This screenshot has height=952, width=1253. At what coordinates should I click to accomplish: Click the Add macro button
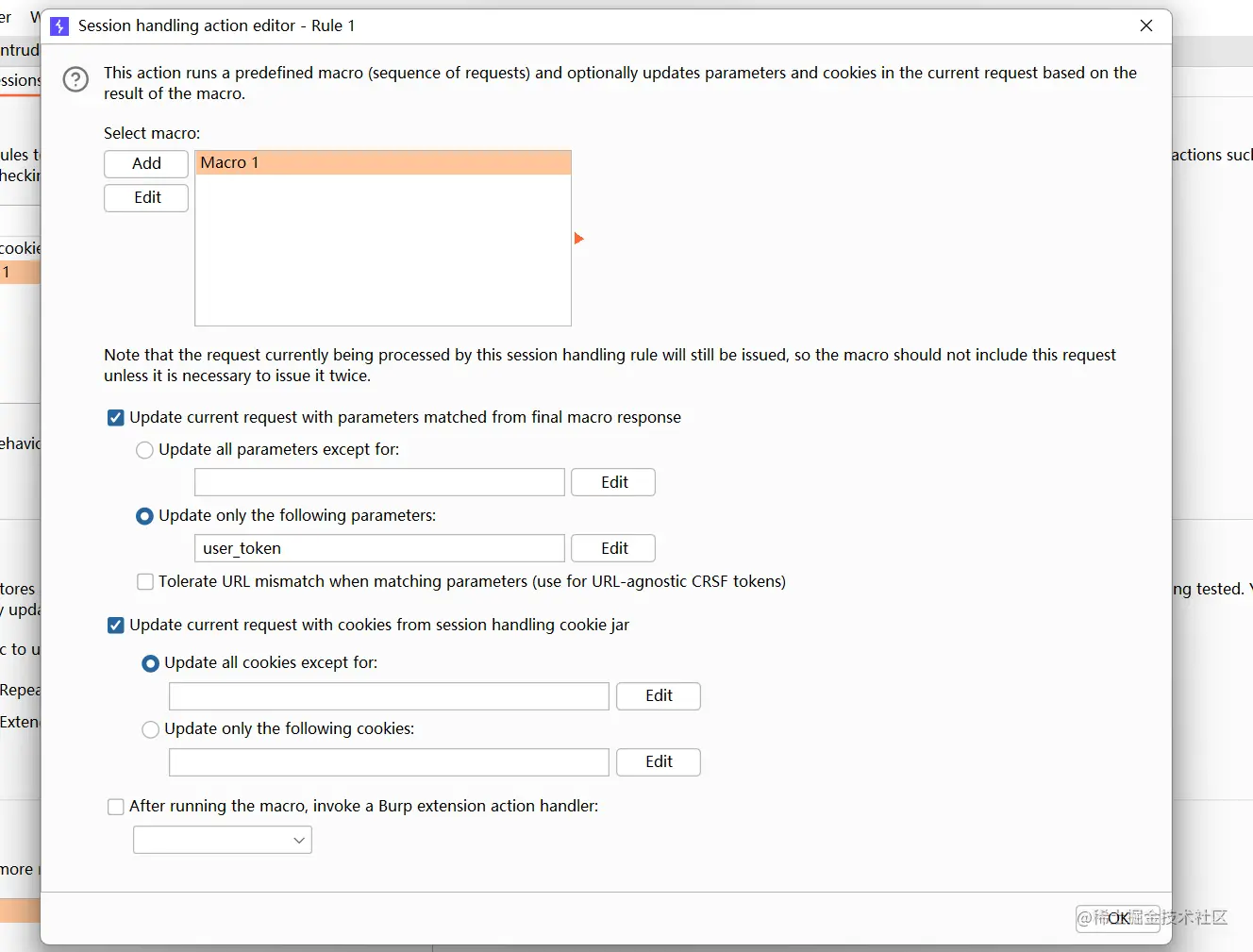146,163
